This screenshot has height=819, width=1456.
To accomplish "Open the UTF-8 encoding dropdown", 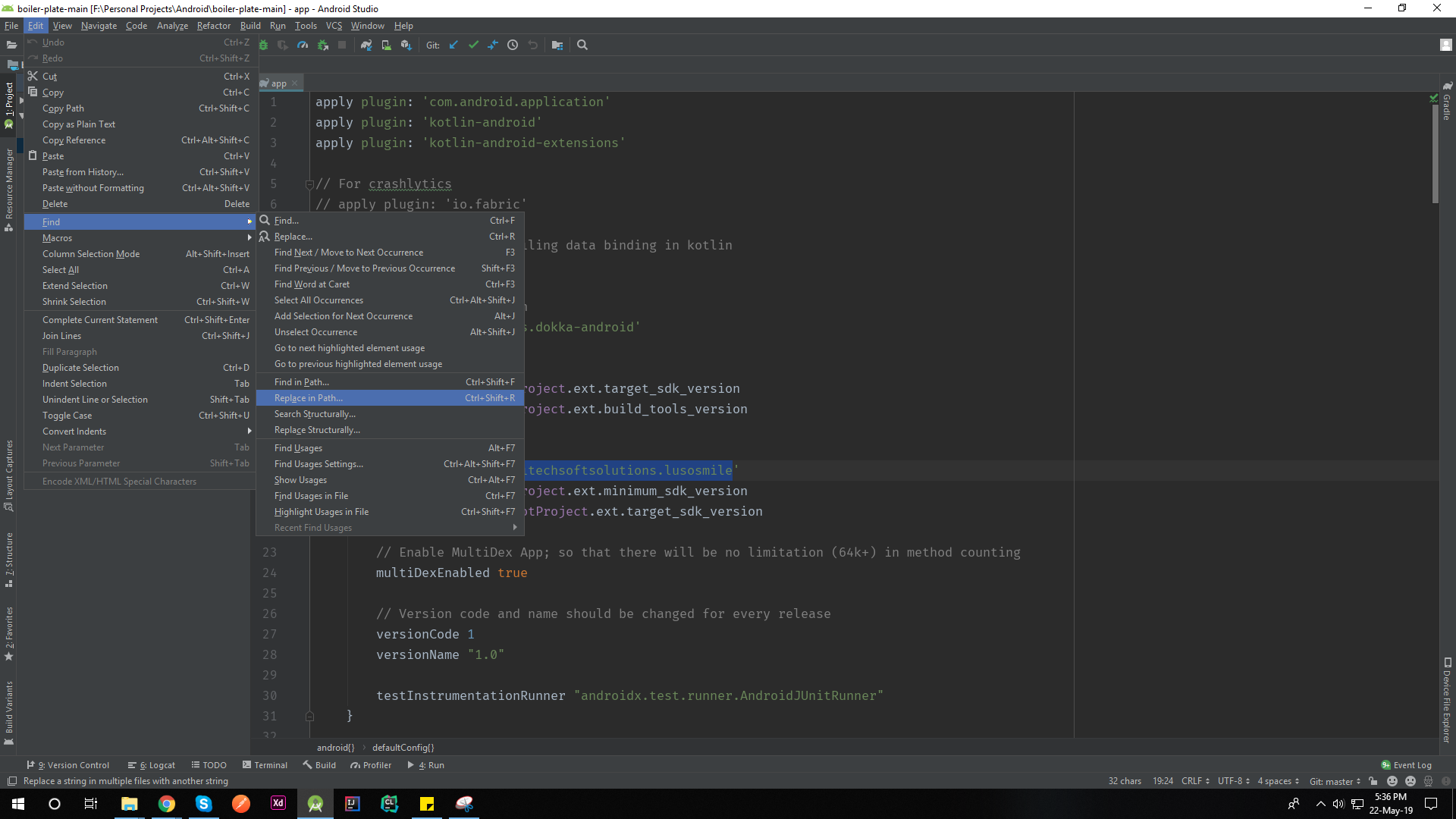I will (x=1233, y=781).
